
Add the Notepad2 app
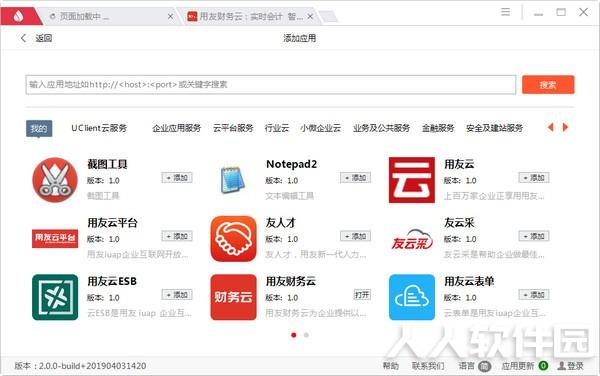(355, 177)
